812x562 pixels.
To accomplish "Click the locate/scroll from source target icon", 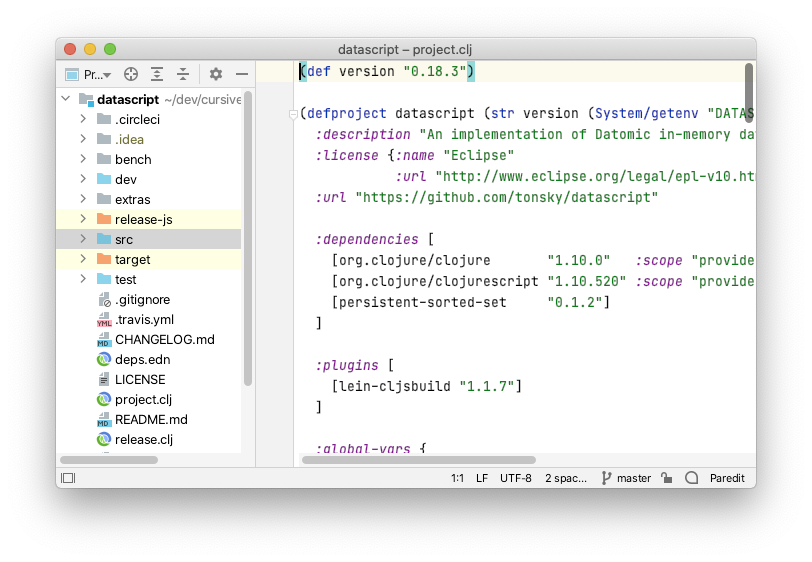I will (x=131, y=75).
